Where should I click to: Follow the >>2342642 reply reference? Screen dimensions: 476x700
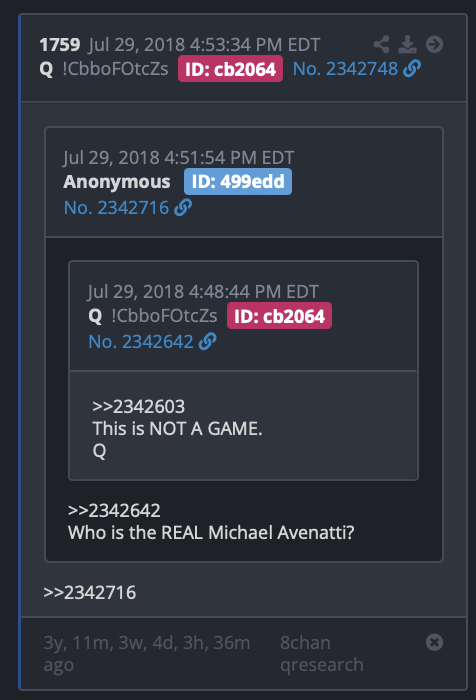coord(114,510)
